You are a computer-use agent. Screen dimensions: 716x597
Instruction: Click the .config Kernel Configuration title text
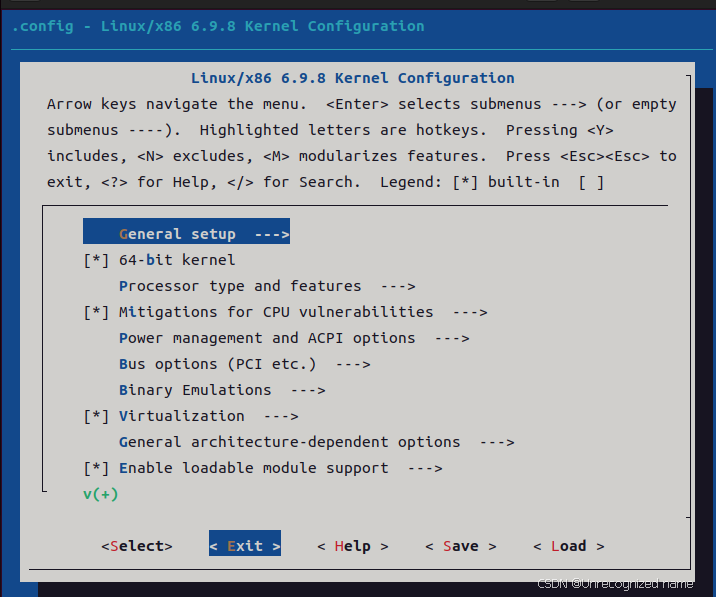click(x=218, y=26)
